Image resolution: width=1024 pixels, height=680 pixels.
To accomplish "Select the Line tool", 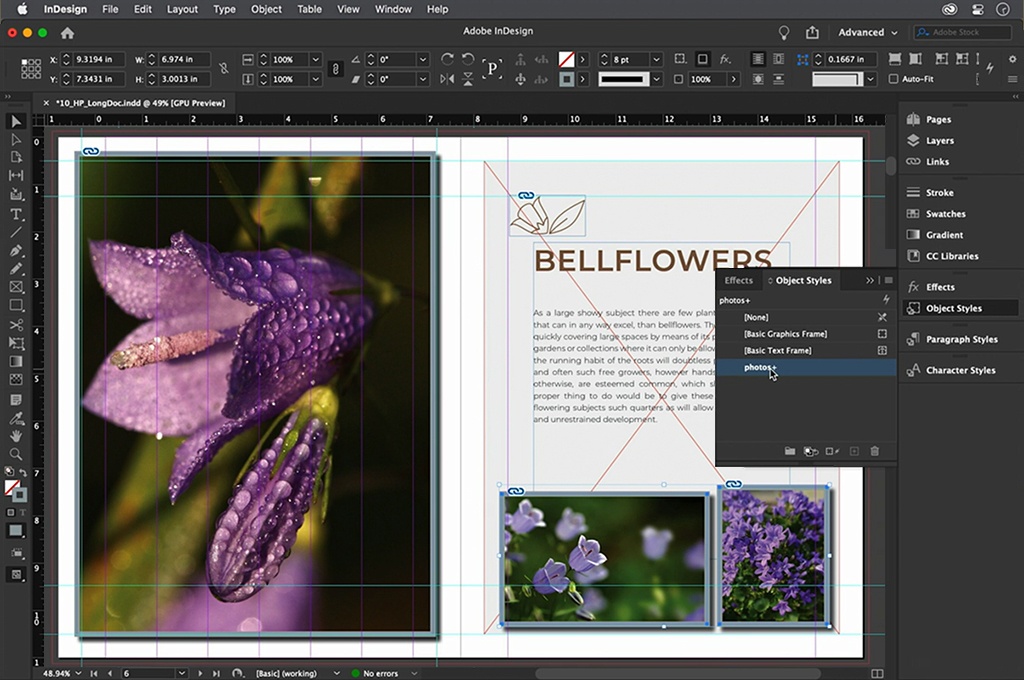I will coord(16,232).
